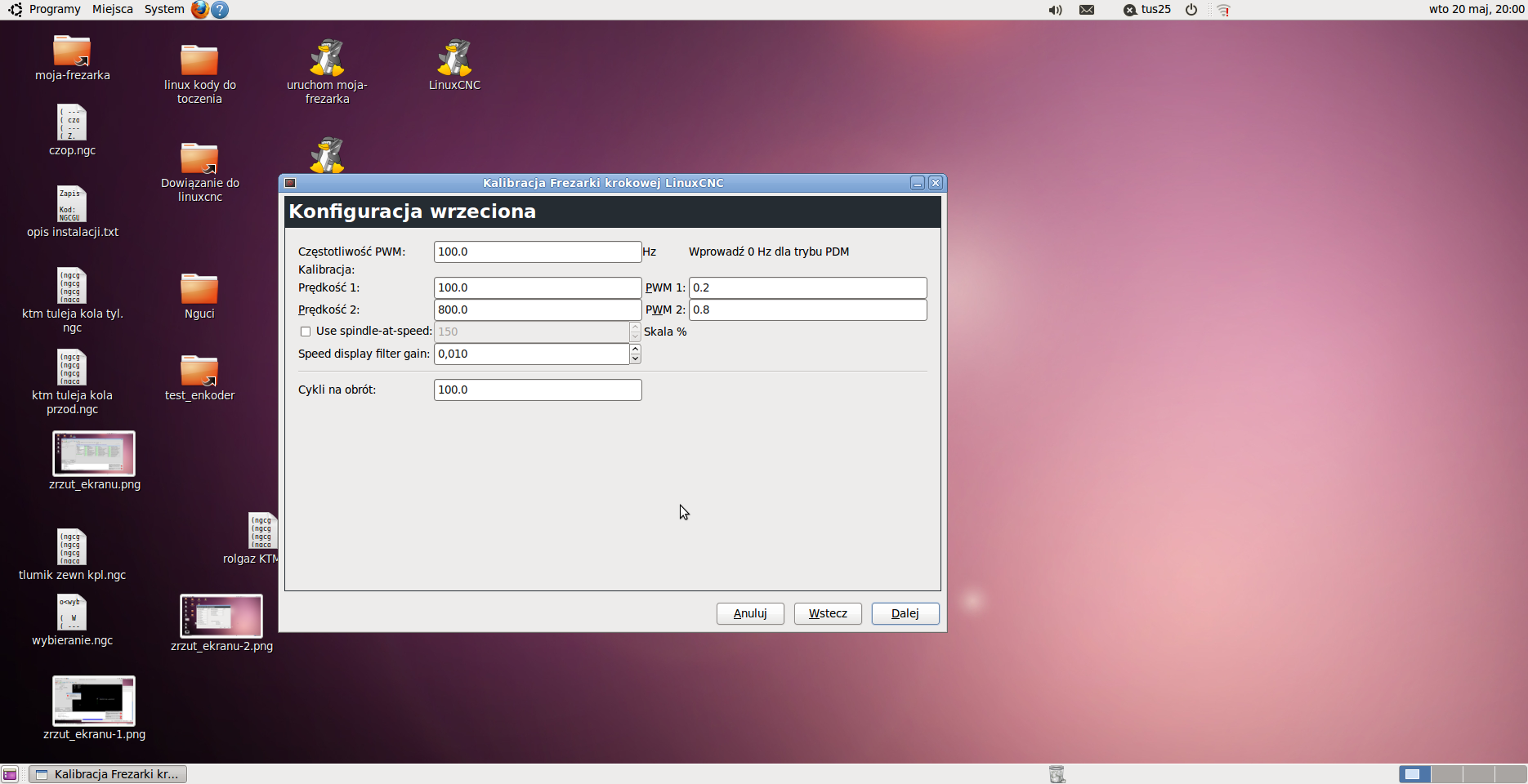
Task: Decrease the Speed display filter gain value
Action: (x=635, y=359)
